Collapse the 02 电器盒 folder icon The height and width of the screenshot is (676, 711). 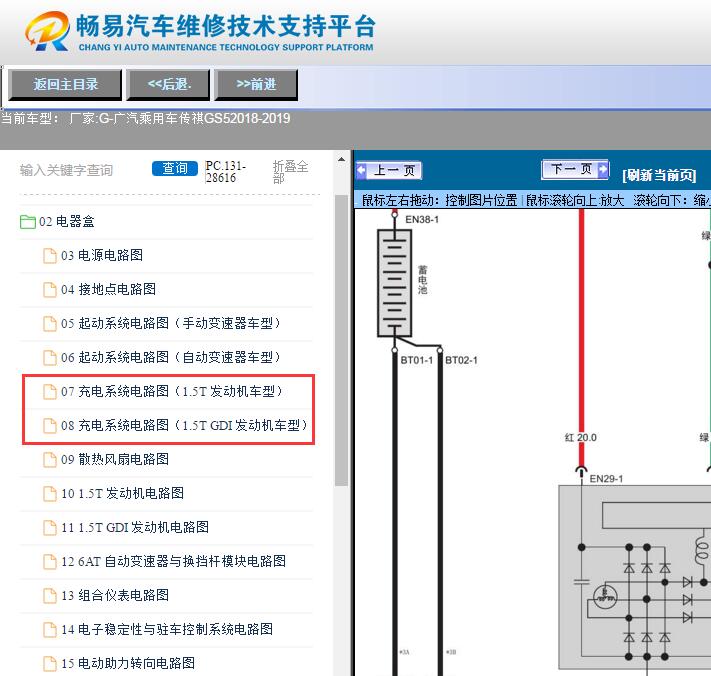[28, 222]
